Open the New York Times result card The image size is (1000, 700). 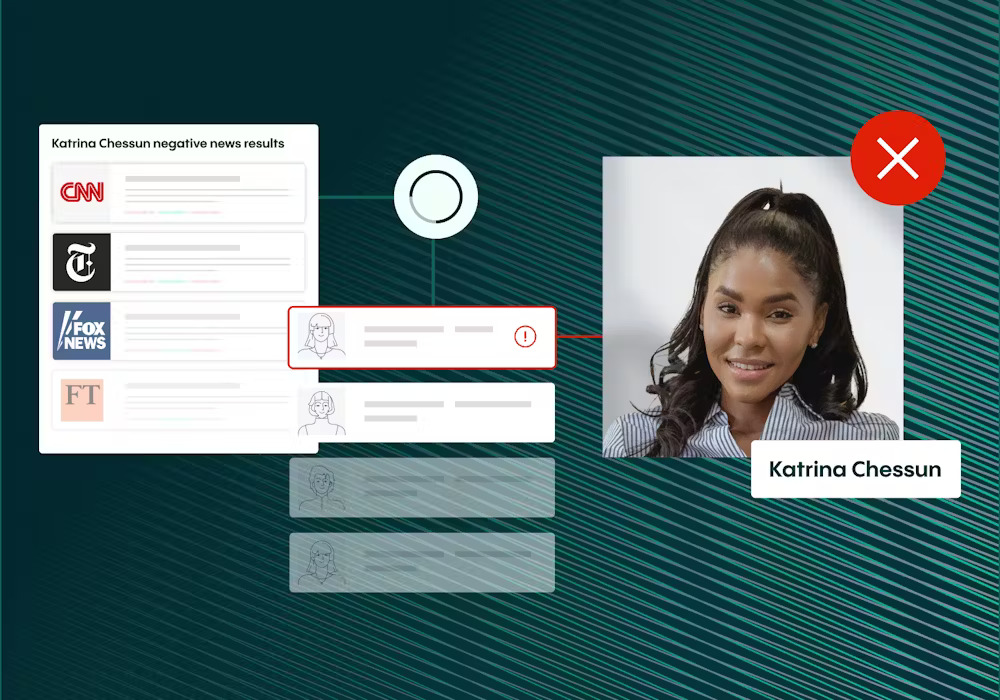179,262
